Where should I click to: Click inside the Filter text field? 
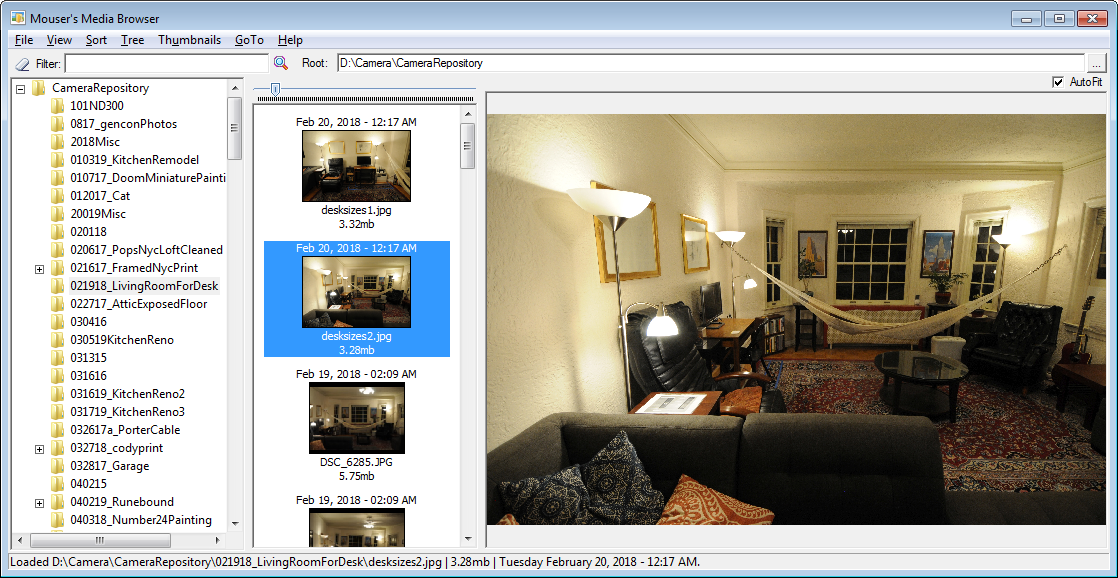pyautogui.click(x=167, y=63)
